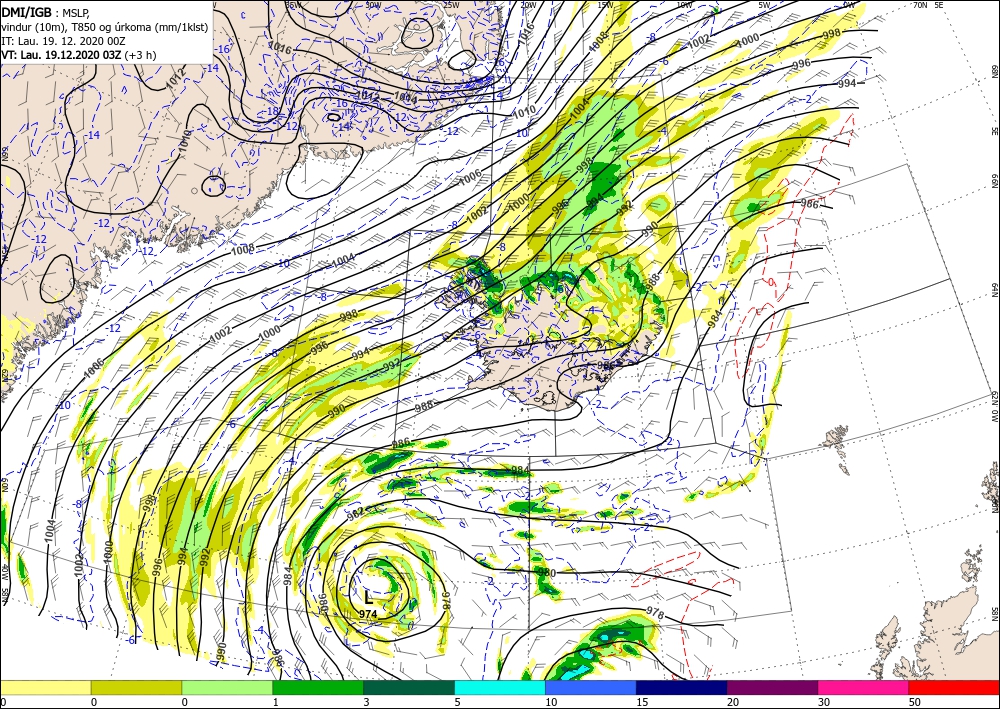The width and height of the screenshot is (1000, 709).
Task: Choose the navy blue legend swatch
Action: click(682, 687)
